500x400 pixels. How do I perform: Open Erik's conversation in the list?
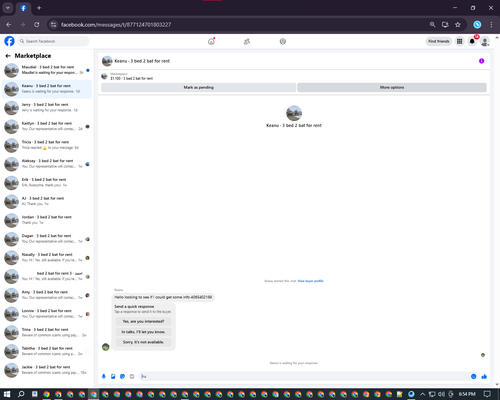point(47,183)
